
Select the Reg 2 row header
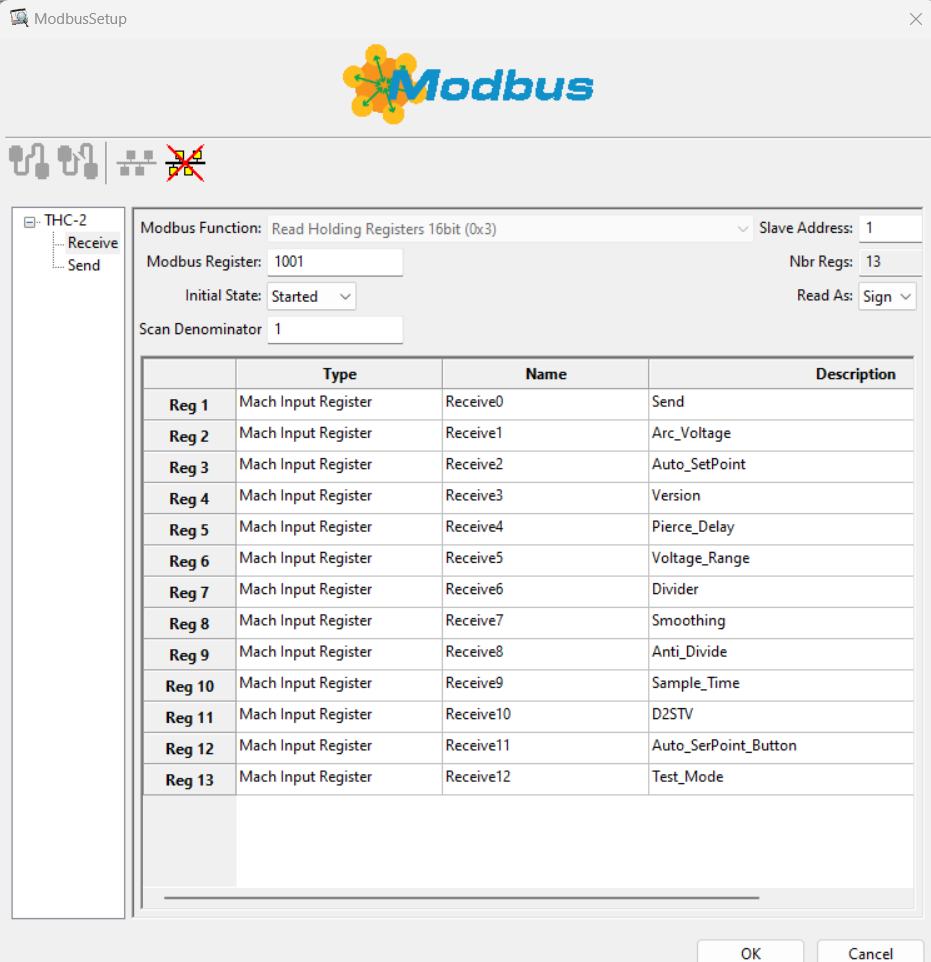click(189, 436)
